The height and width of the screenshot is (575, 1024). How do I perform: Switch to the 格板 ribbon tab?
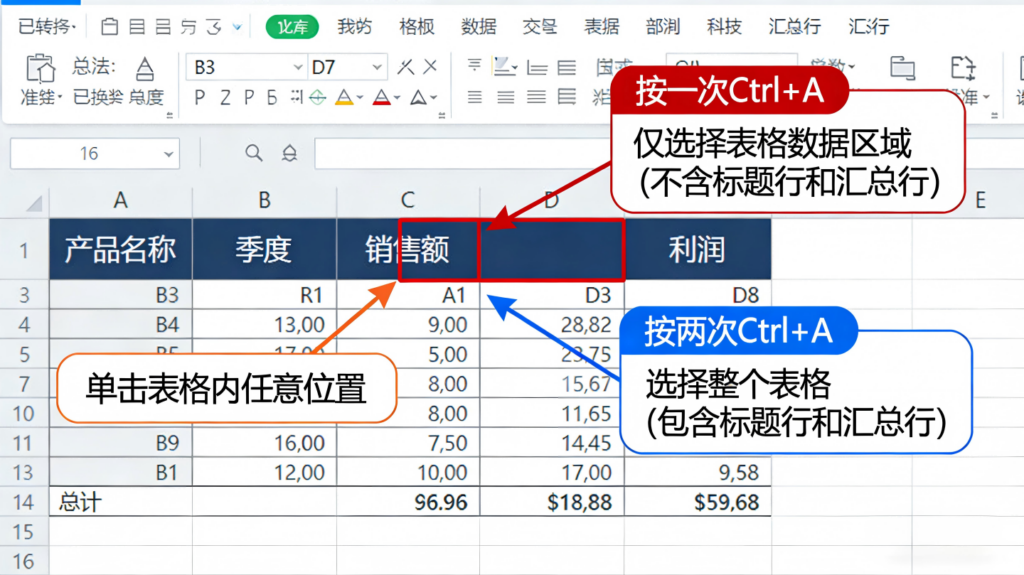(417, 27)
